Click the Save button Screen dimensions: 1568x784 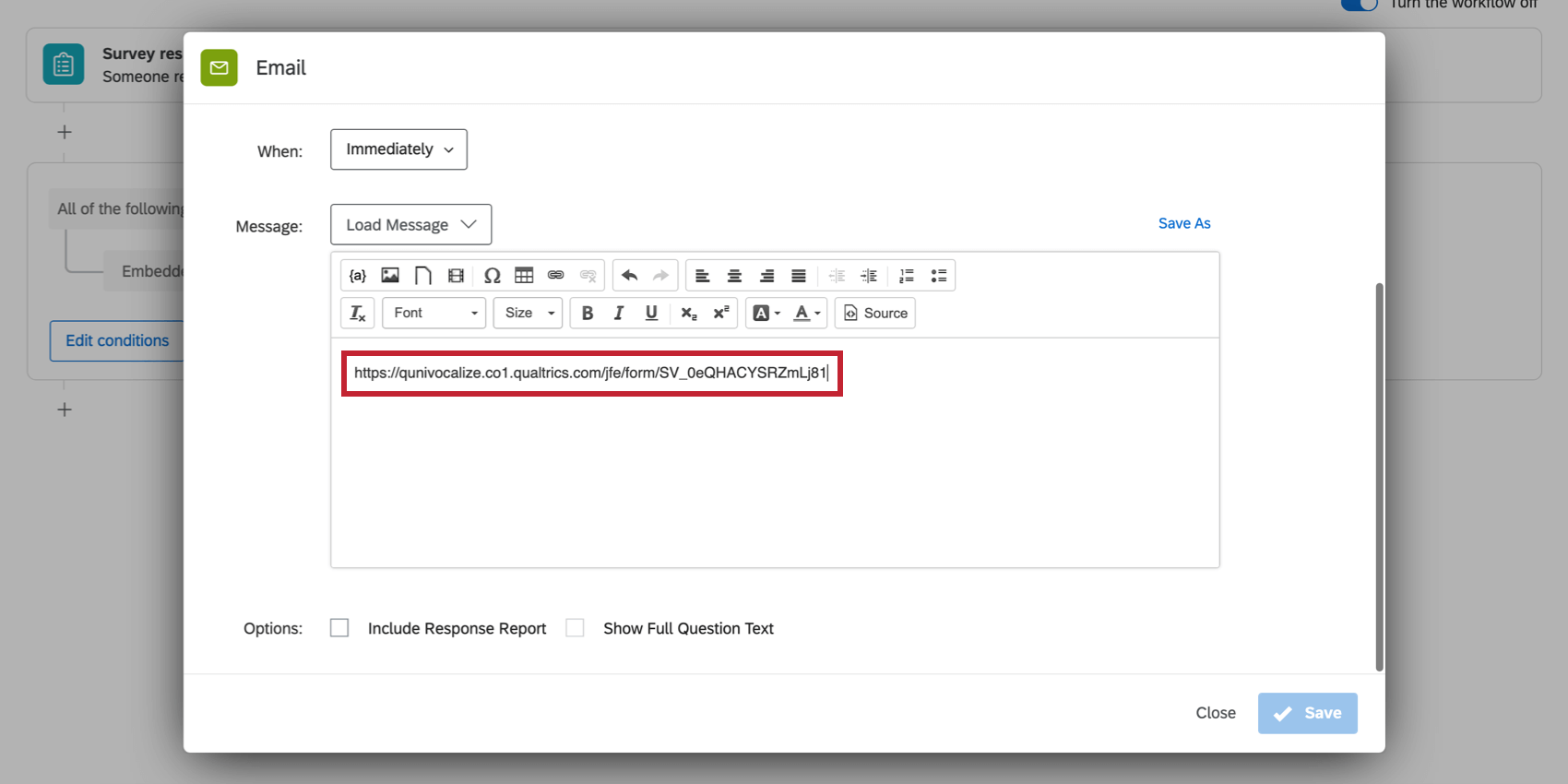pos(1308,713)
